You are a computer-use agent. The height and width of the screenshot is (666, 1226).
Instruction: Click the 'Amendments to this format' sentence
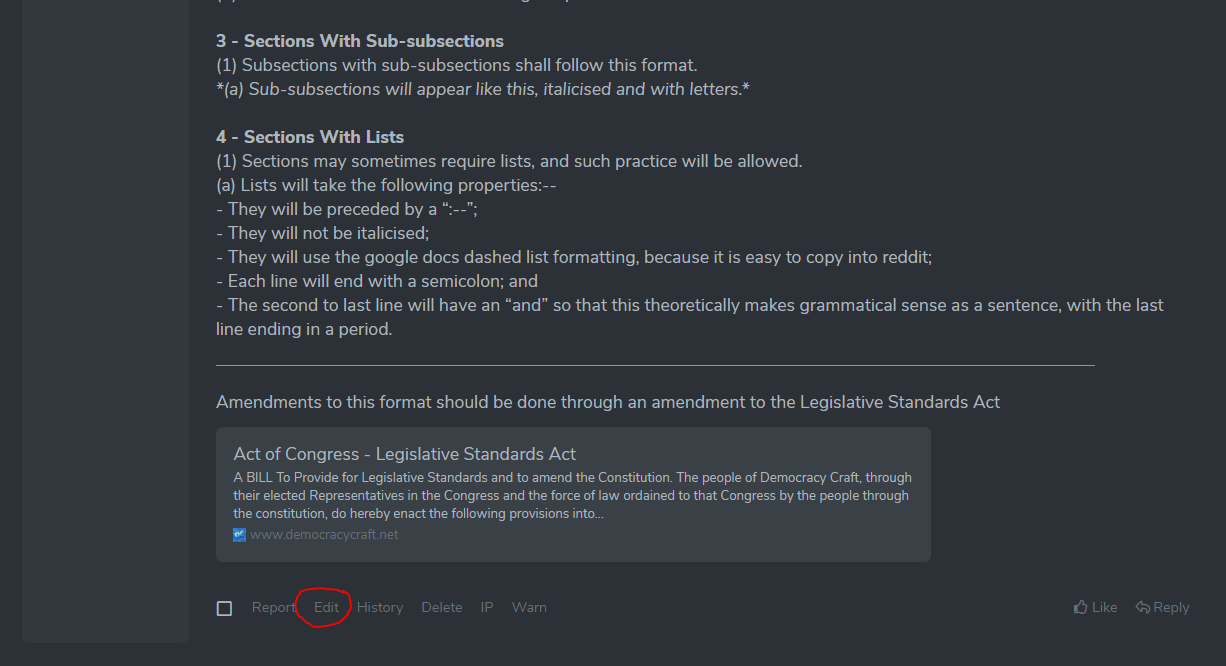point(608,402)
